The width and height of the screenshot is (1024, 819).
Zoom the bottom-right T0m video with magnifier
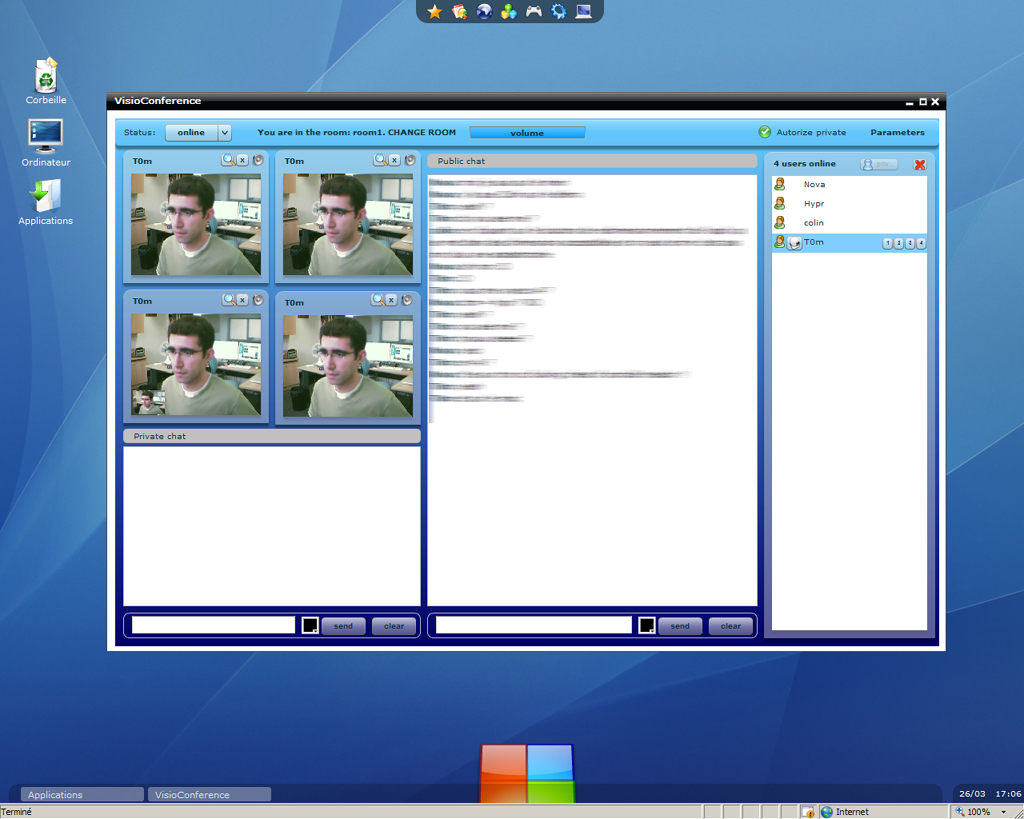click(378, 300)
